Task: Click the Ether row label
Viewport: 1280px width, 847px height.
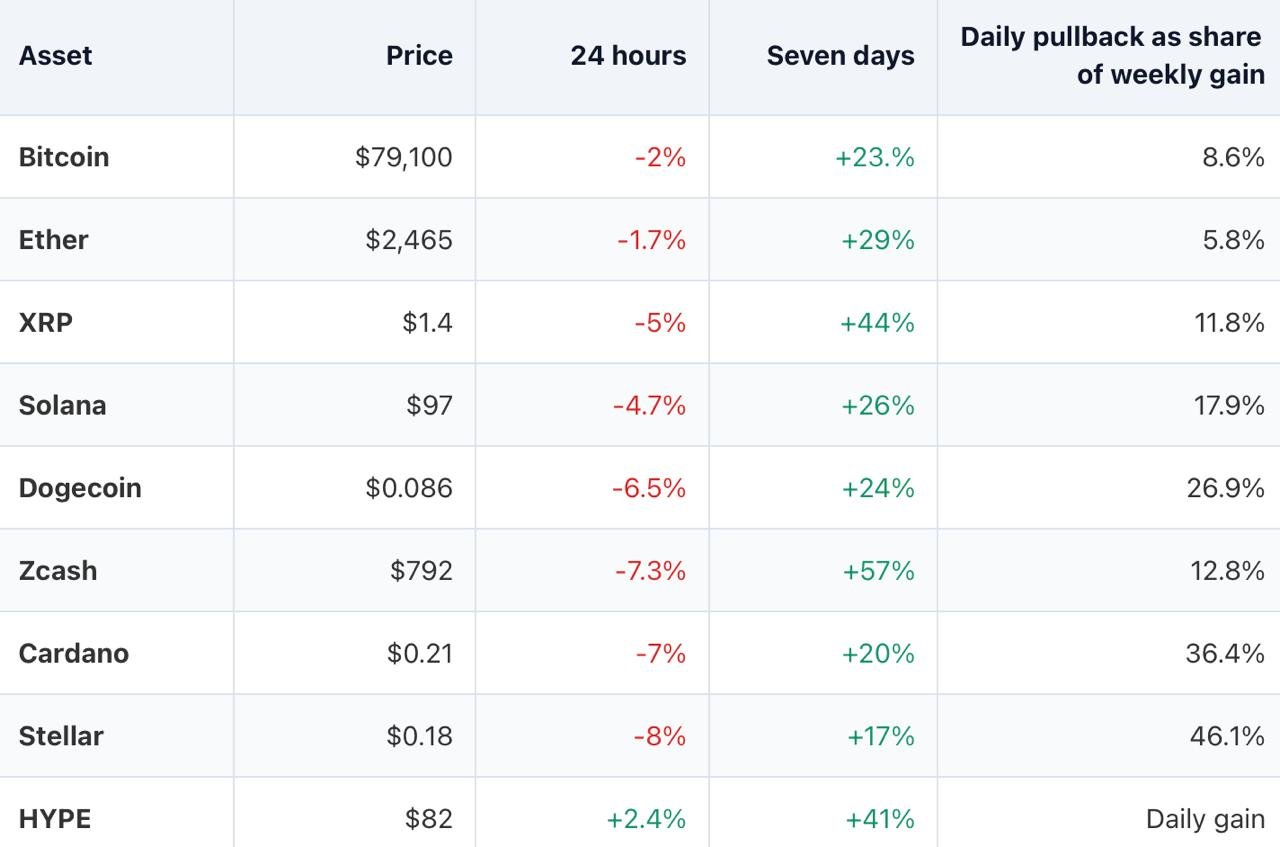Action: [x=53, y=240]
